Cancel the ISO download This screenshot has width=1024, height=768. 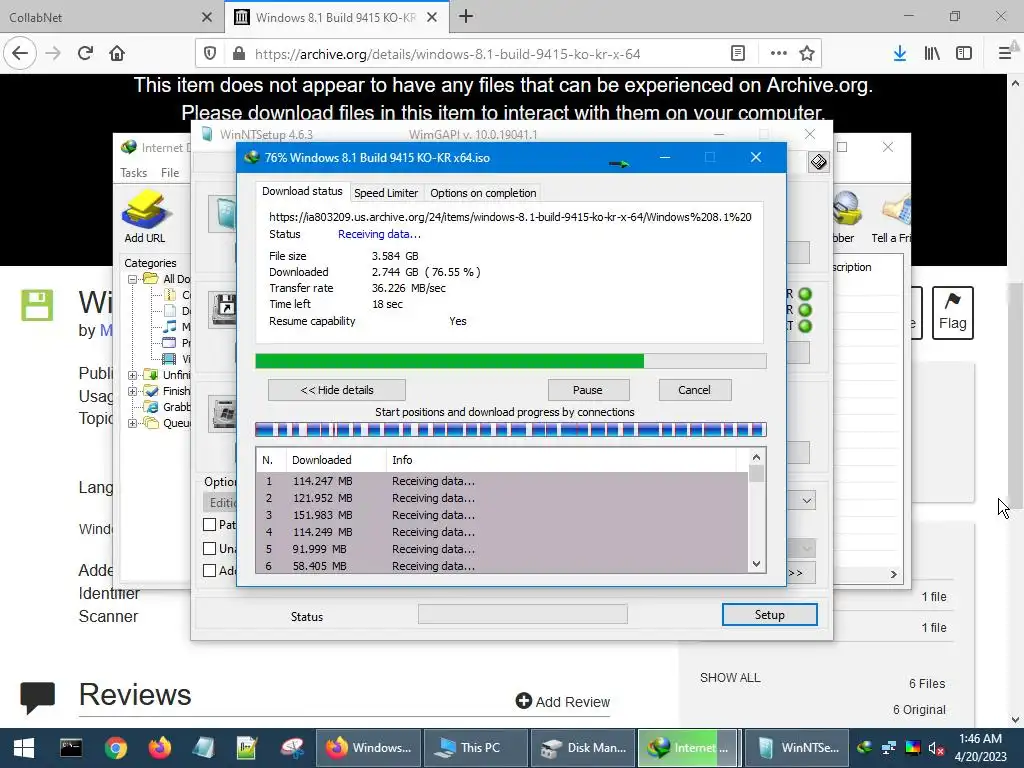point(694,390)
